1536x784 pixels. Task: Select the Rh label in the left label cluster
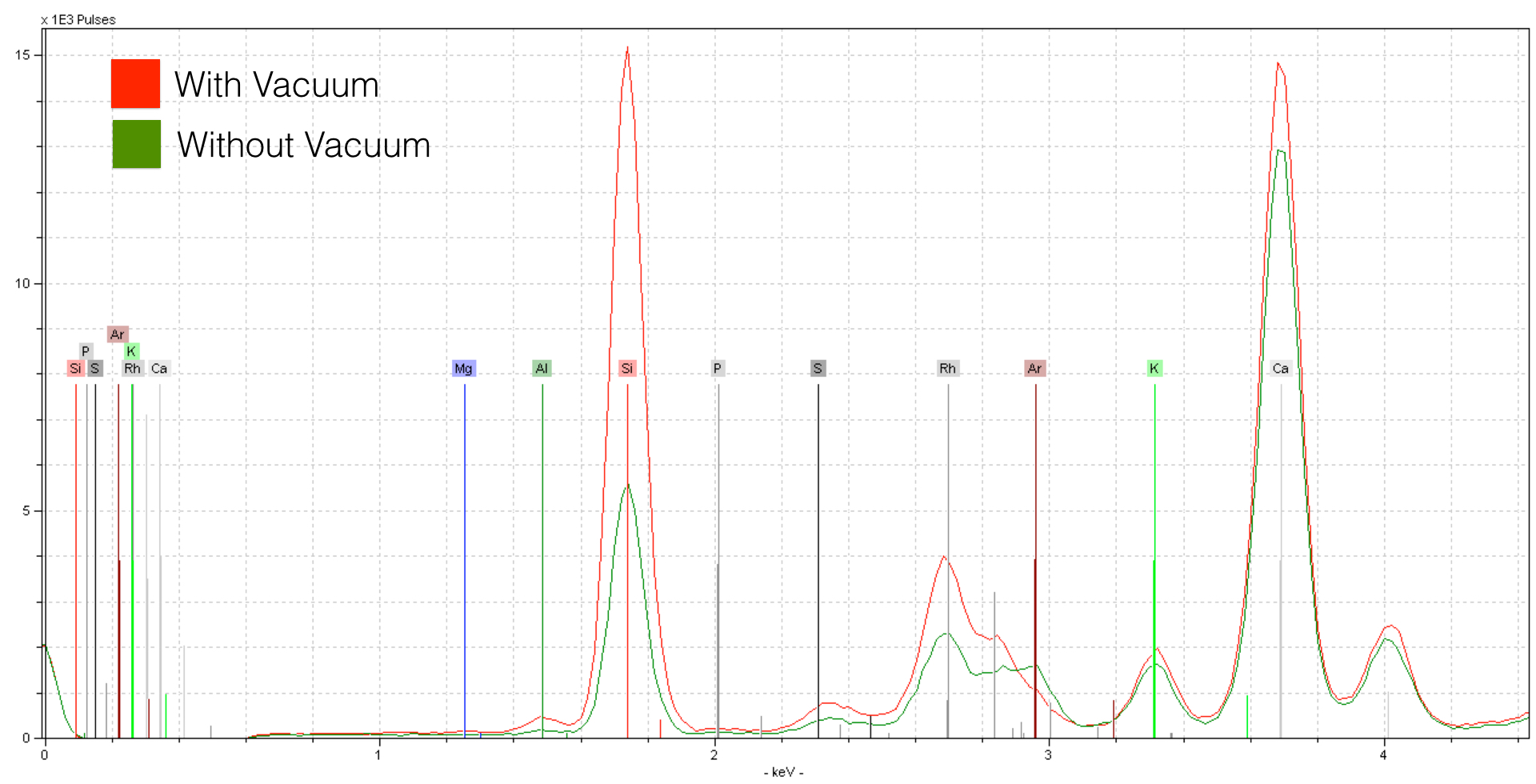pos(132,368)
